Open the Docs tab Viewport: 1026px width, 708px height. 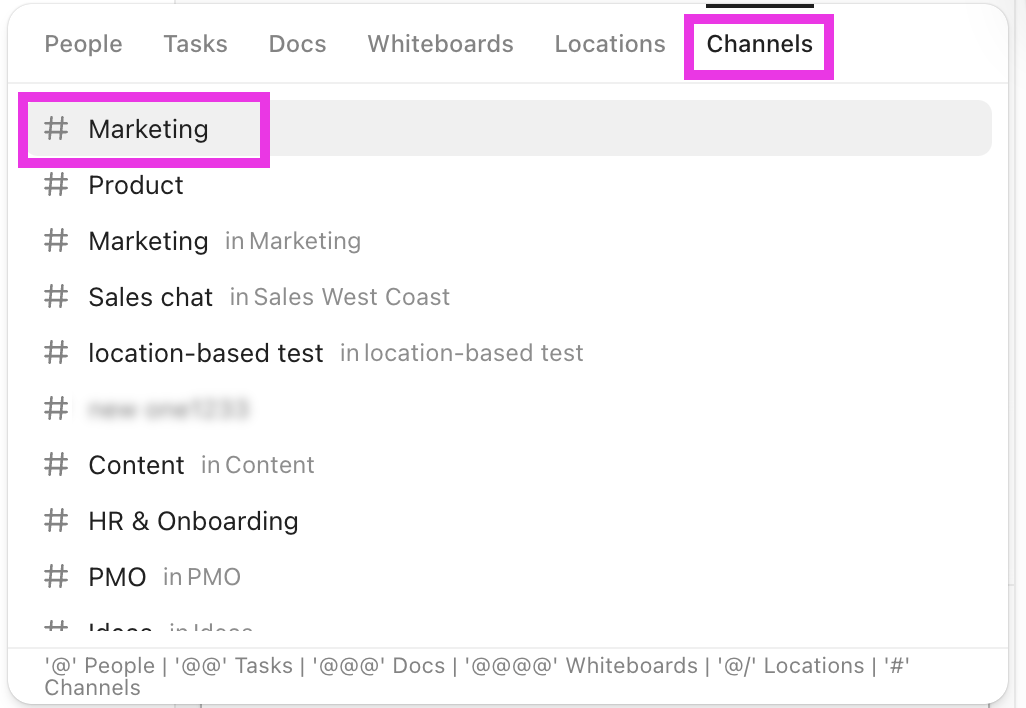[x=297, y=44]
